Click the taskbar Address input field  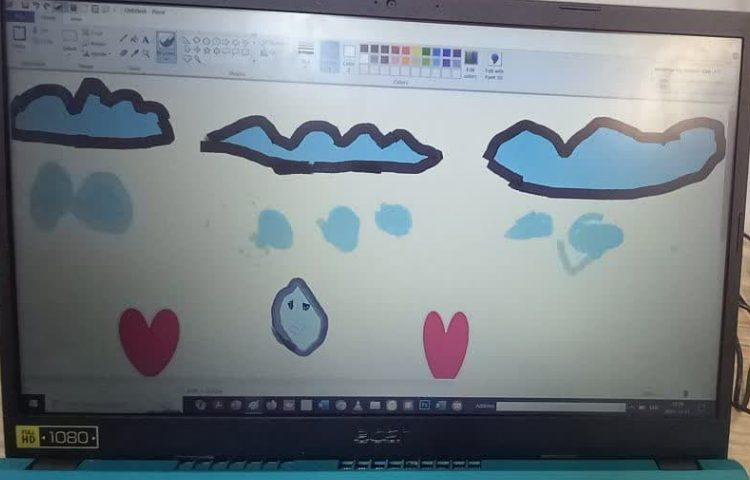(x=560, y=407)
